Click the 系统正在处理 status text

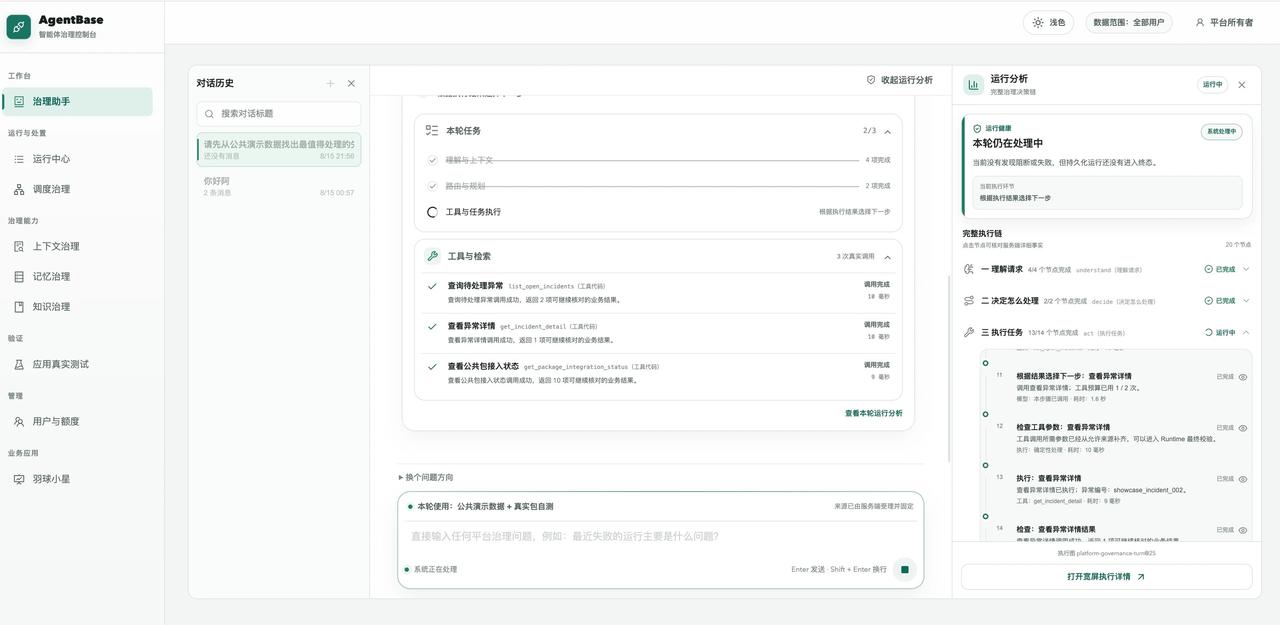coord(435,570)
